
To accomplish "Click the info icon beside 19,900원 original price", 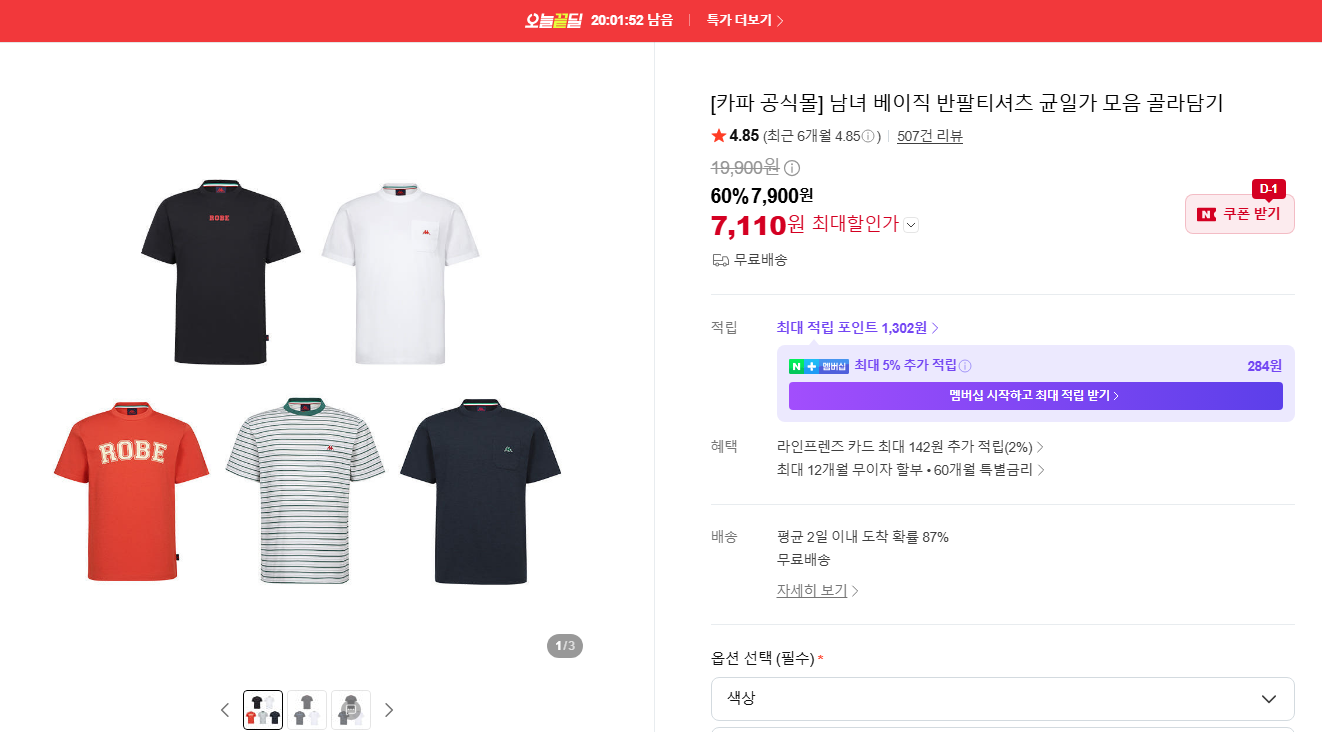I will [x=792, y=168].
